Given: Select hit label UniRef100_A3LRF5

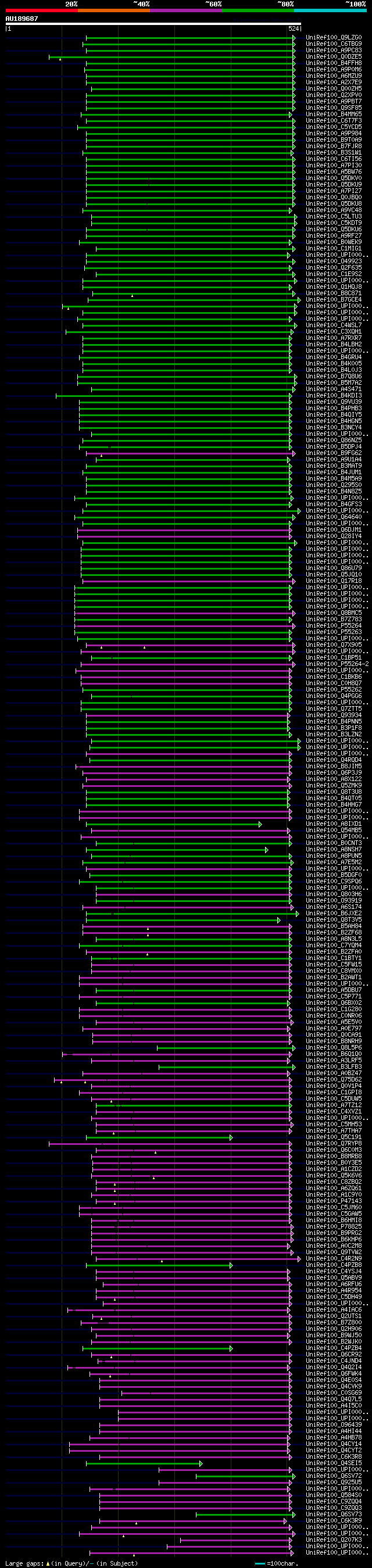Looking at the screenshot, I should [334, 1061].
